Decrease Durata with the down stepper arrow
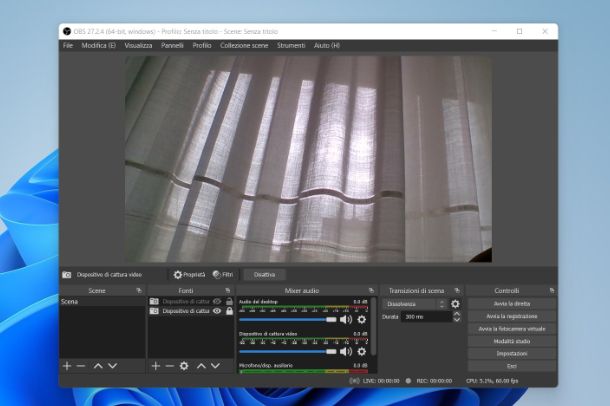The height and width of the screenshot is (406, 610). (457, 320)
